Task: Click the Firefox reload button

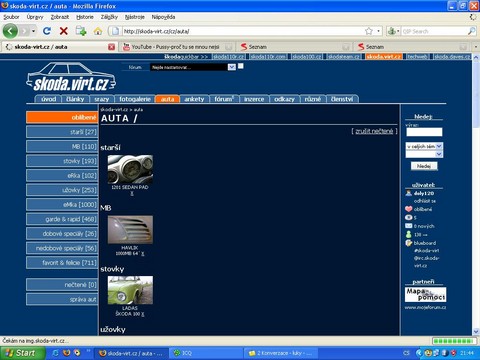Action: pos(47,31)
